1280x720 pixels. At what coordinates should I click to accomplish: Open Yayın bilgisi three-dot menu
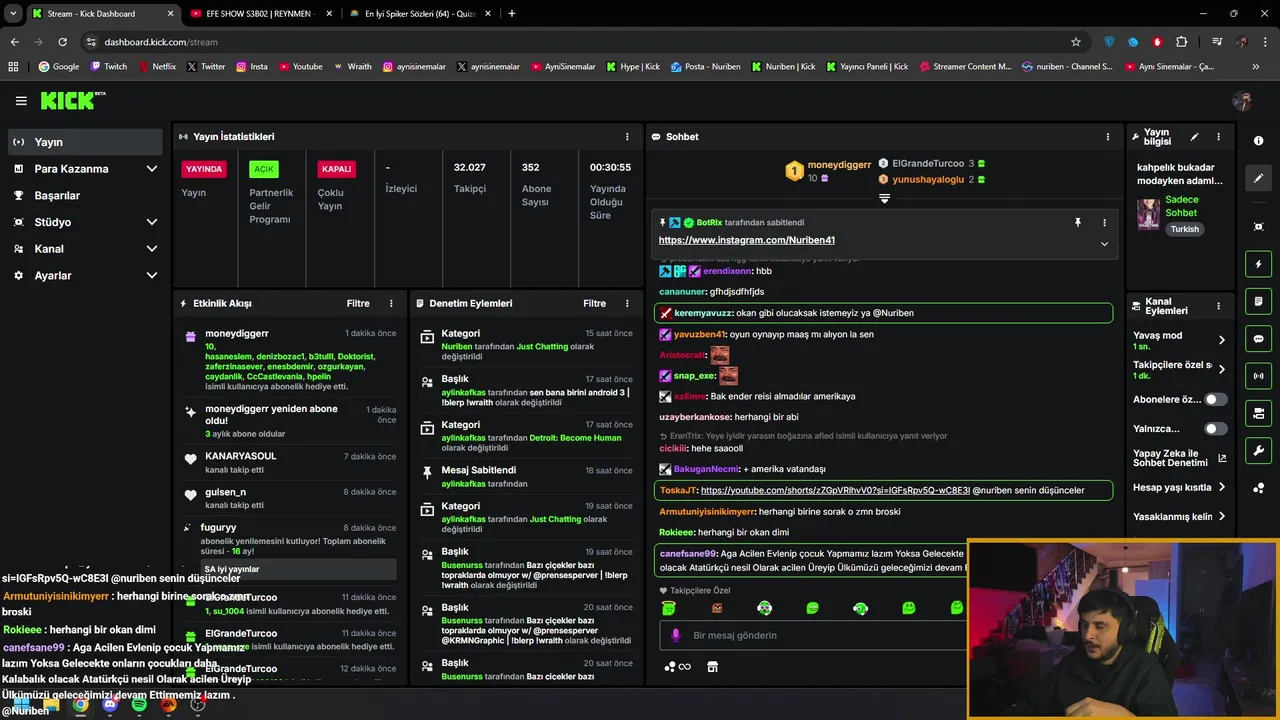[x=1218, y=137]
